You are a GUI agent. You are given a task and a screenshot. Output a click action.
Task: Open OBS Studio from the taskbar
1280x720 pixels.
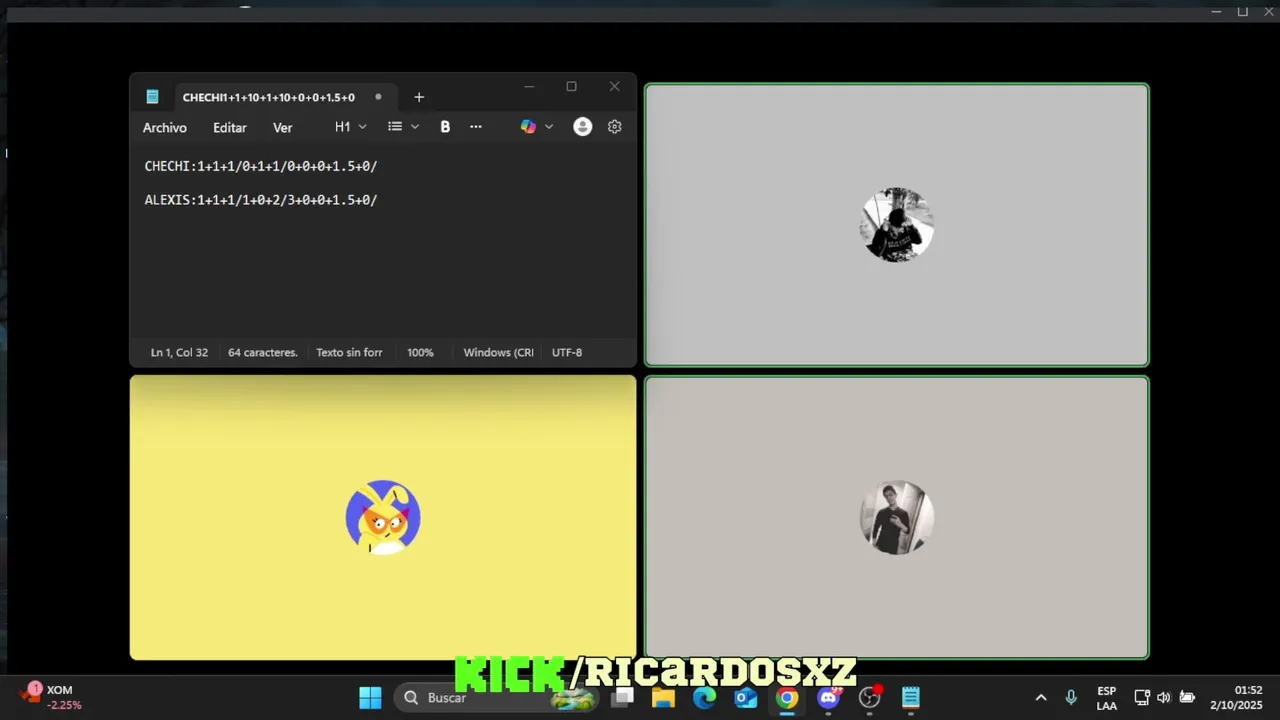pyautogui.click(x=870, y=698)
